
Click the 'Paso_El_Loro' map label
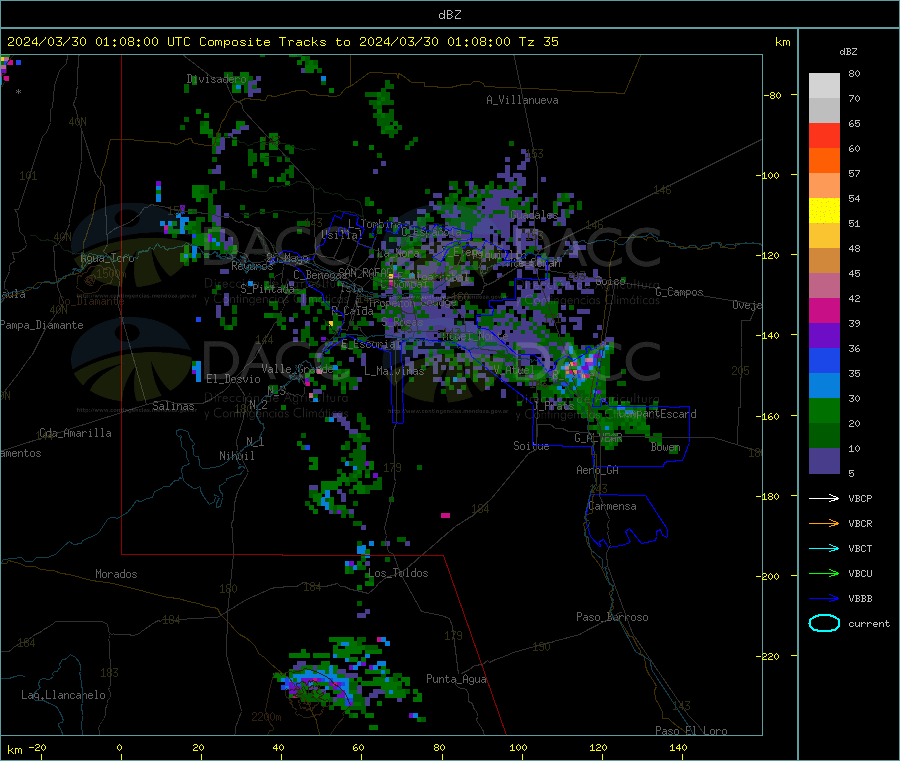click(x=691, y=731)
